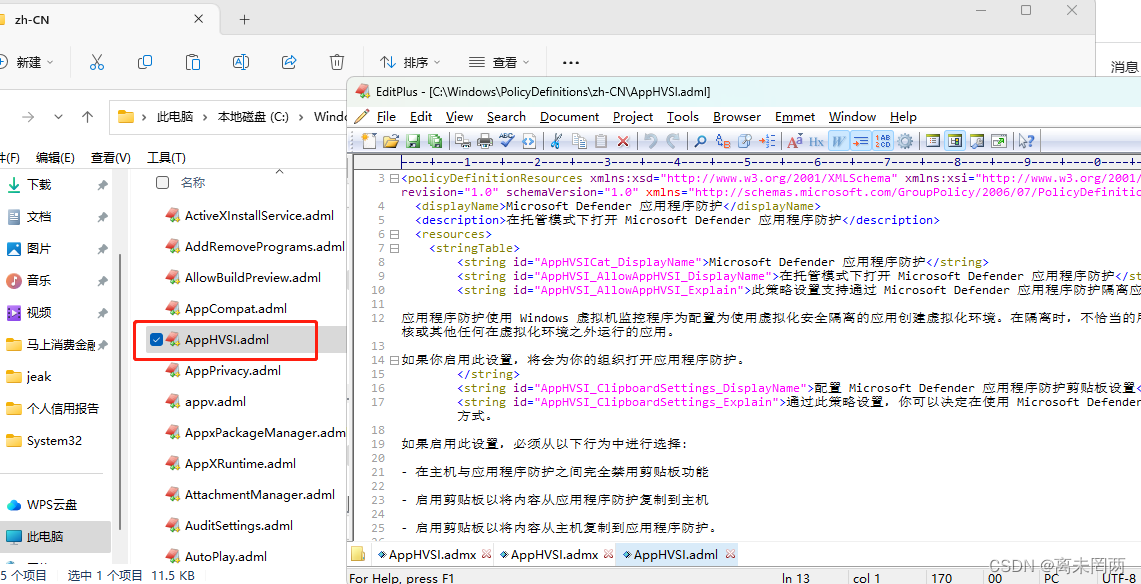This screenshot has width=1141, height=584.
Task: Toggle the Auto Indent toolbar button
Action: pos(861,141)
